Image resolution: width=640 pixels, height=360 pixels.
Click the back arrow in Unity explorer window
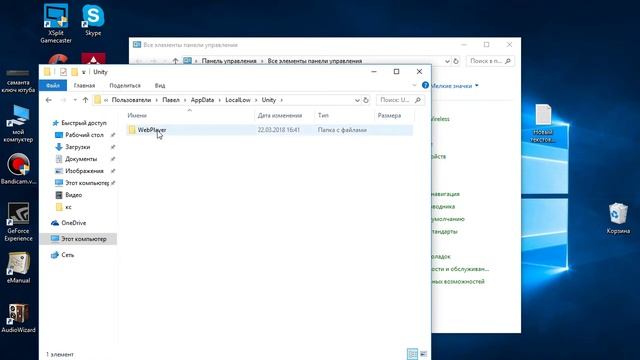point(49,100)
